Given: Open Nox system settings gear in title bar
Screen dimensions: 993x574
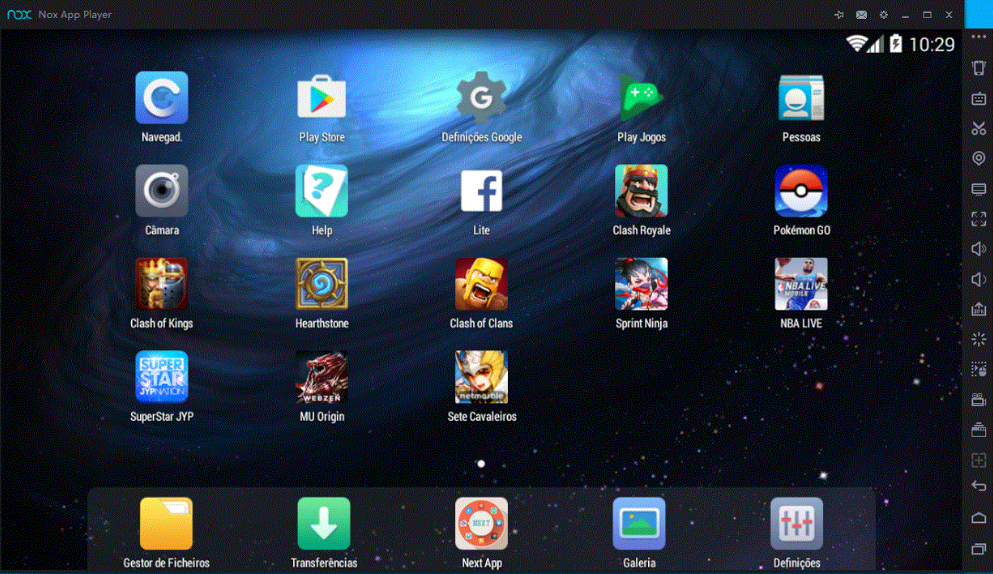Looking at the screenshot, I should click(883, 15).
